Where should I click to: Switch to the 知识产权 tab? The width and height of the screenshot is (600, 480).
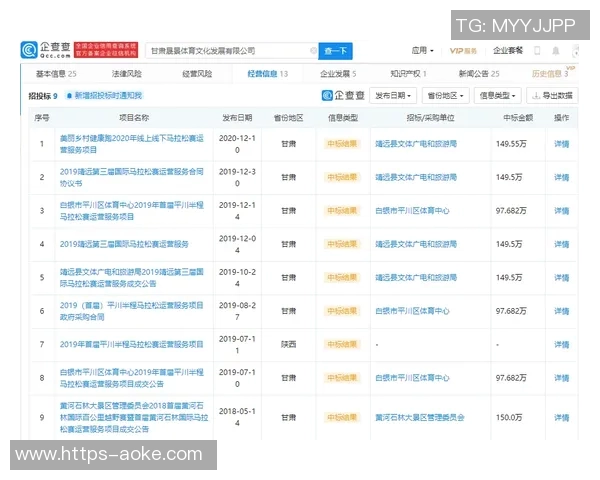pyautogui.click(x=408, y=73)
